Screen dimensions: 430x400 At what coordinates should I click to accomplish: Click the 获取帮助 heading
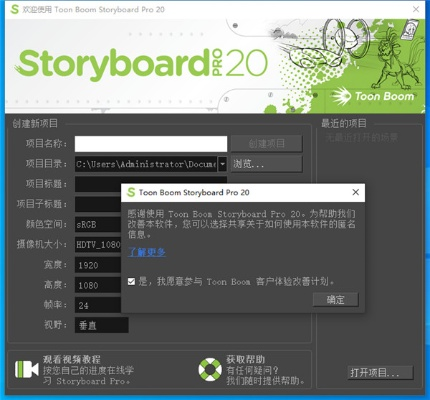click(246, 359)
